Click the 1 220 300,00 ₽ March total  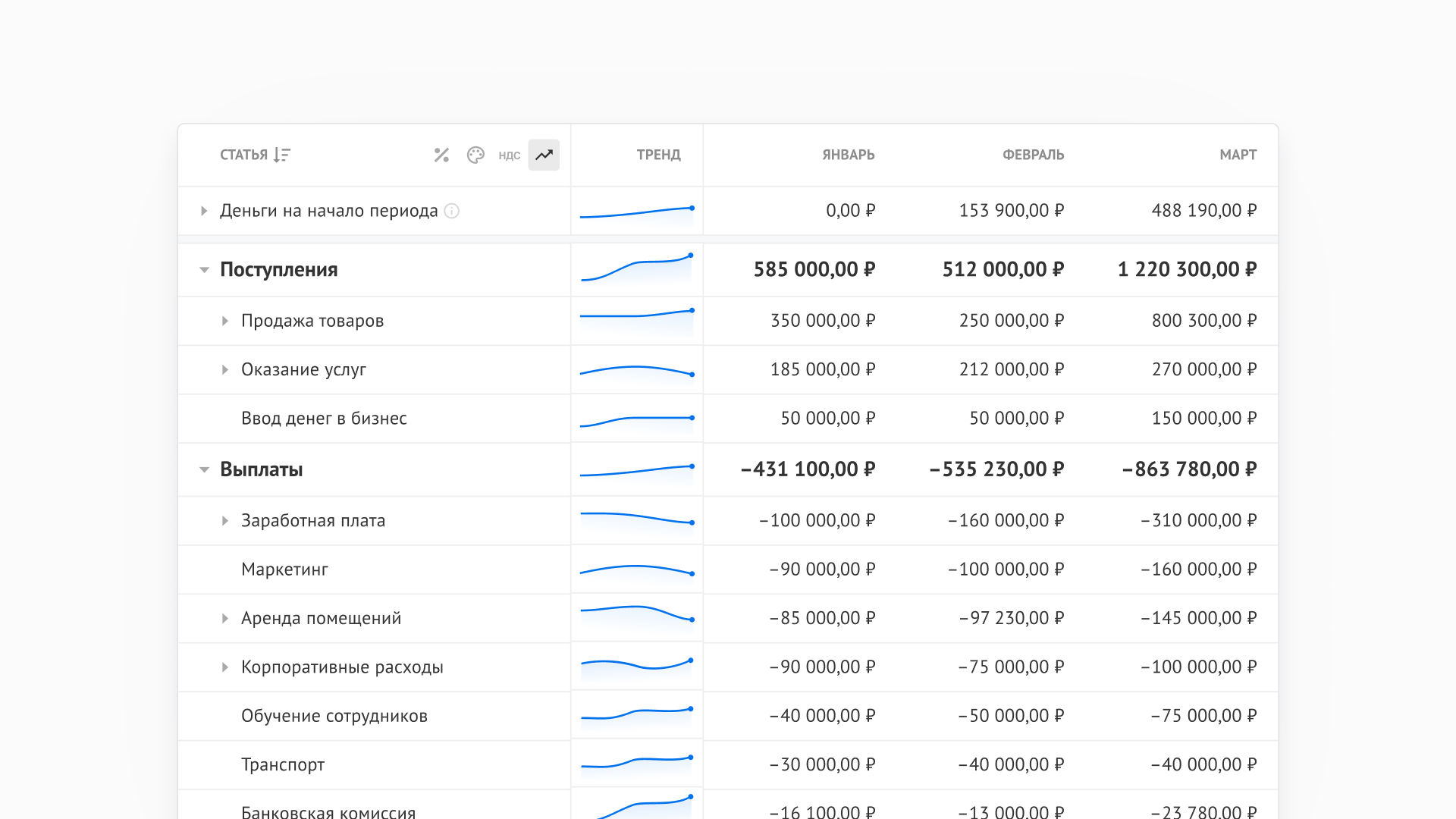pos(1187,269)
